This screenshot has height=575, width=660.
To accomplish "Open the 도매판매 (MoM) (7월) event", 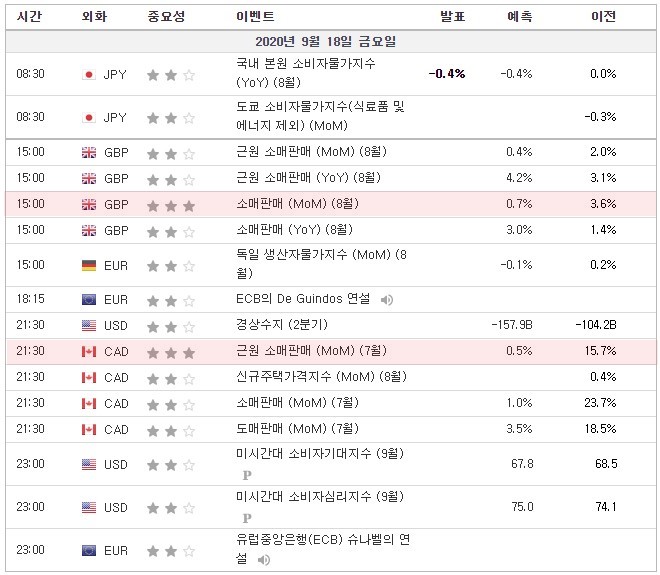I will click(297, 429).
